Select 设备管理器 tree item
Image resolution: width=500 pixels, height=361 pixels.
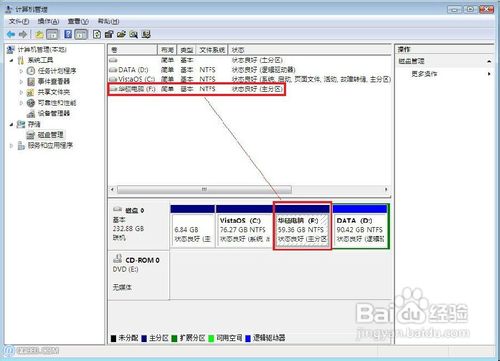pos(54,114)
